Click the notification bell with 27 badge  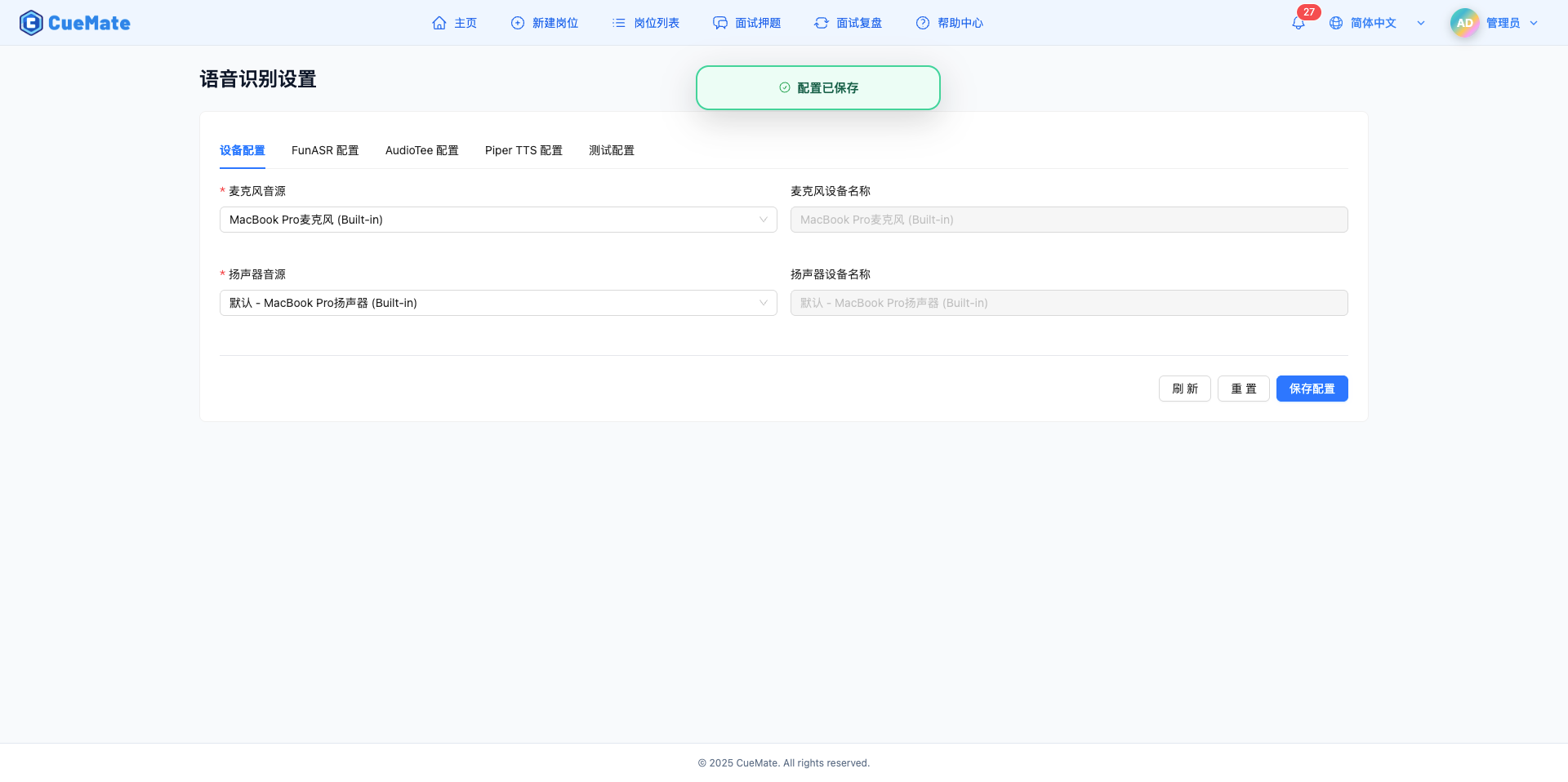point(1298,23)
